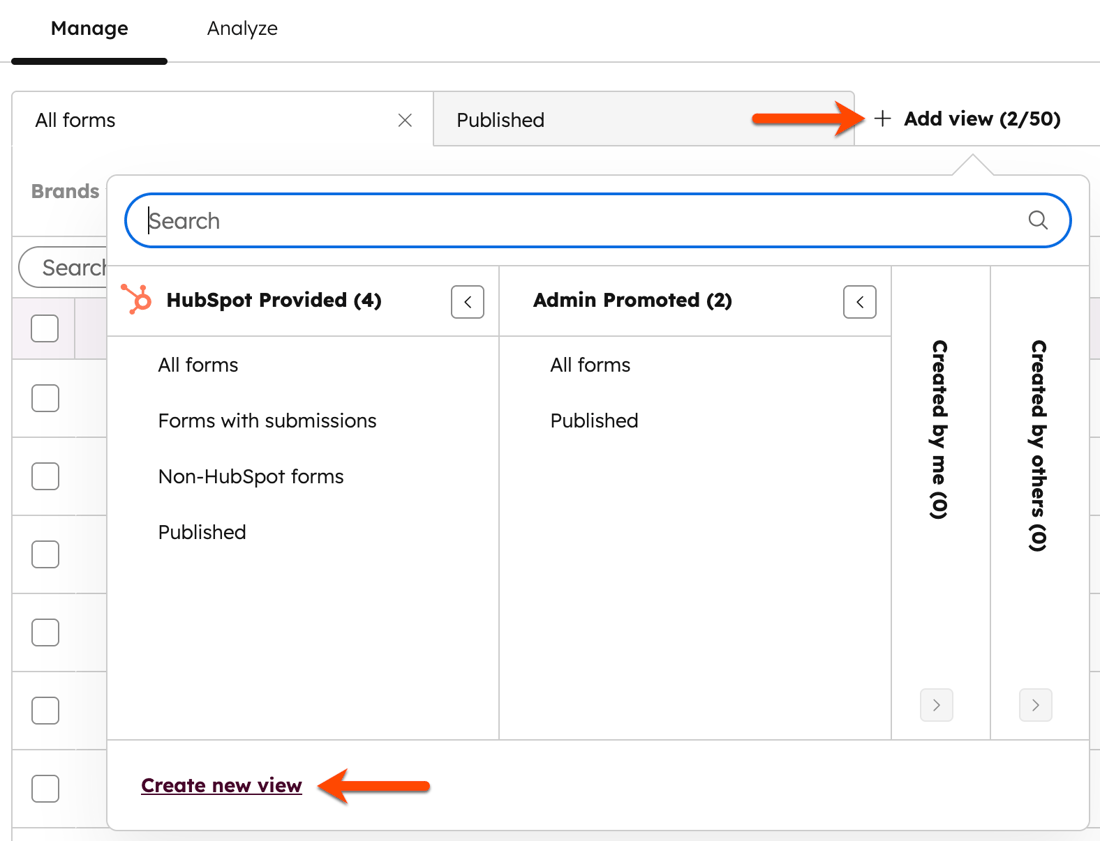Image resolution: width=1100 pixels, height=841 pixels.
Task: Click the Create new view link
Action: click(x=221, y=785)
